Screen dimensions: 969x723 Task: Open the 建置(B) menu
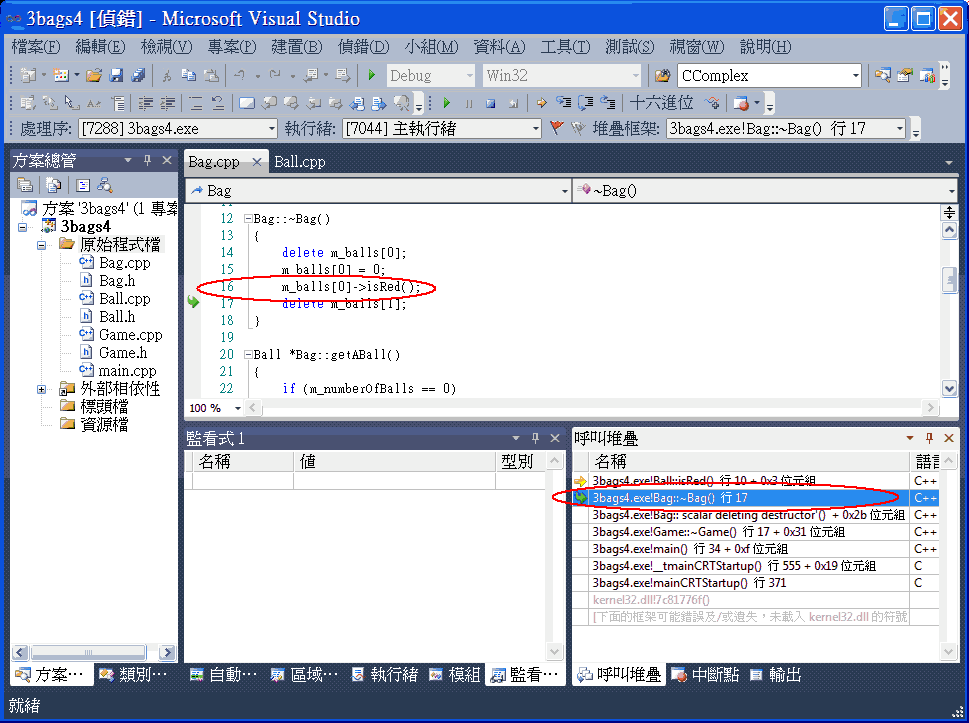pyautogui.click(x=297, y=47)
